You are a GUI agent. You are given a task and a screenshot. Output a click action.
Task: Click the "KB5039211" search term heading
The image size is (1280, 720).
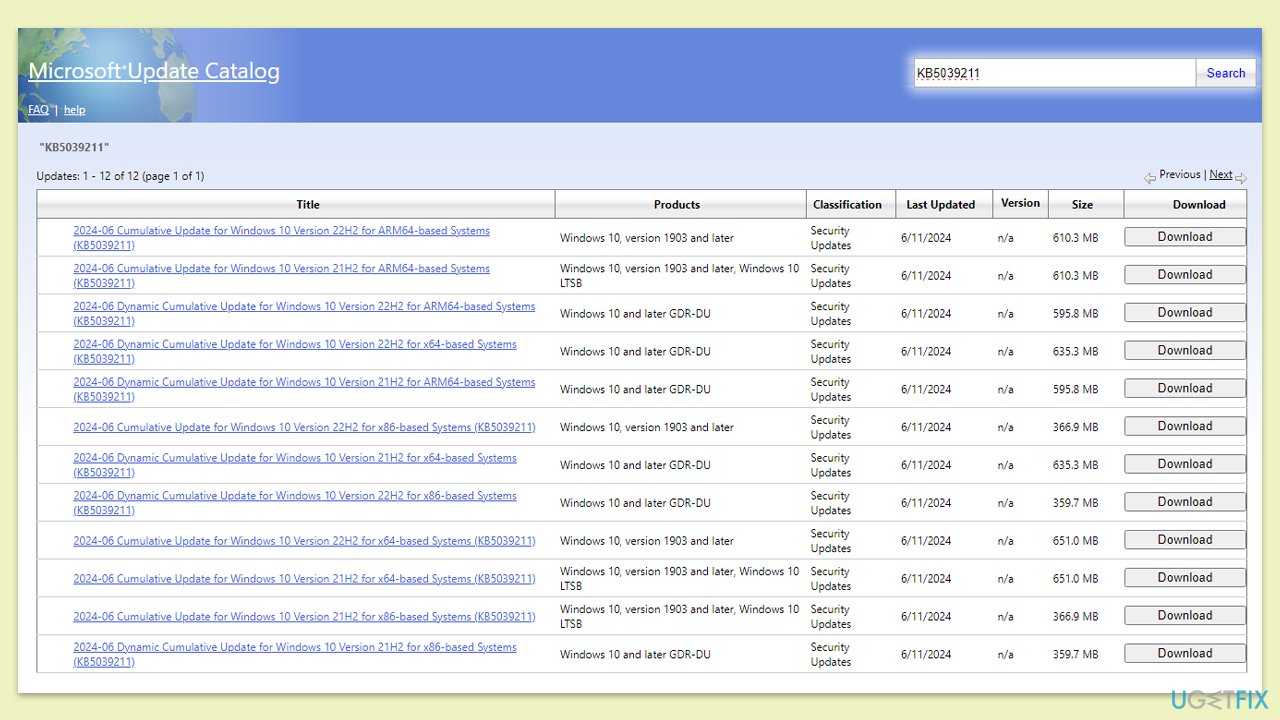pyautogui.click(x=74, y=147)
